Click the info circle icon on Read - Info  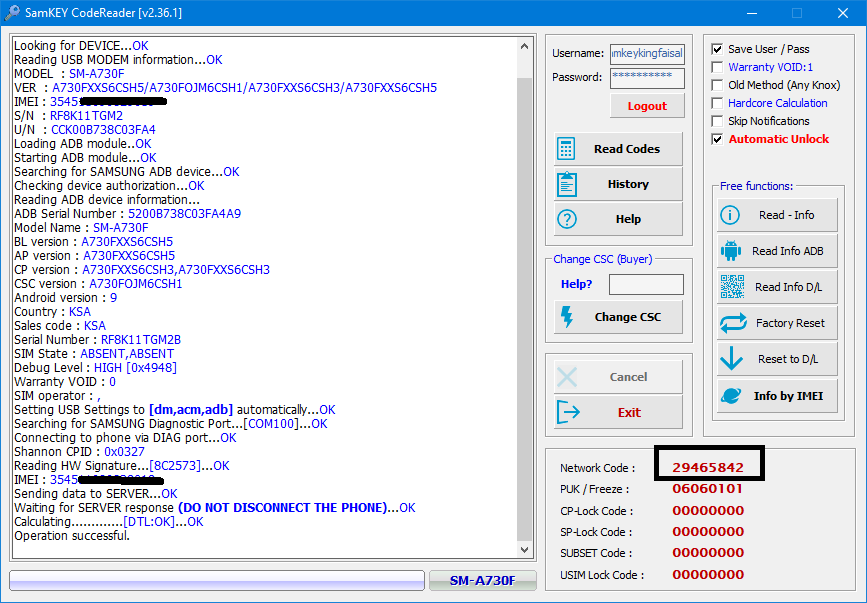coord(730,215)
